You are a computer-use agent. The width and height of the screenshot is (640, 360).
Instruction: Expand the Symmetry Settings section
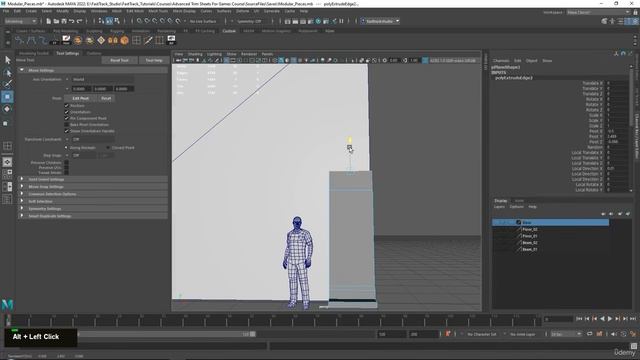(x=93, y=209)
